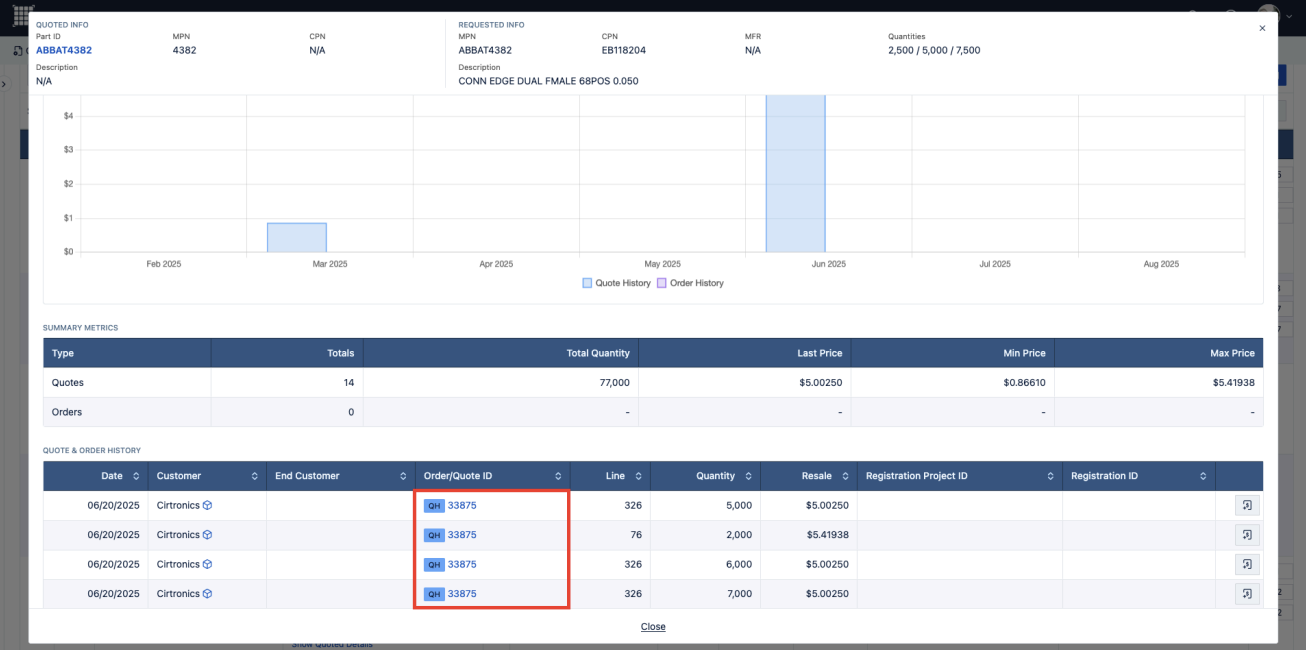Toggle Quote History series in chart legend
This screenshot has width=1306, height=650.
point(616,283)
